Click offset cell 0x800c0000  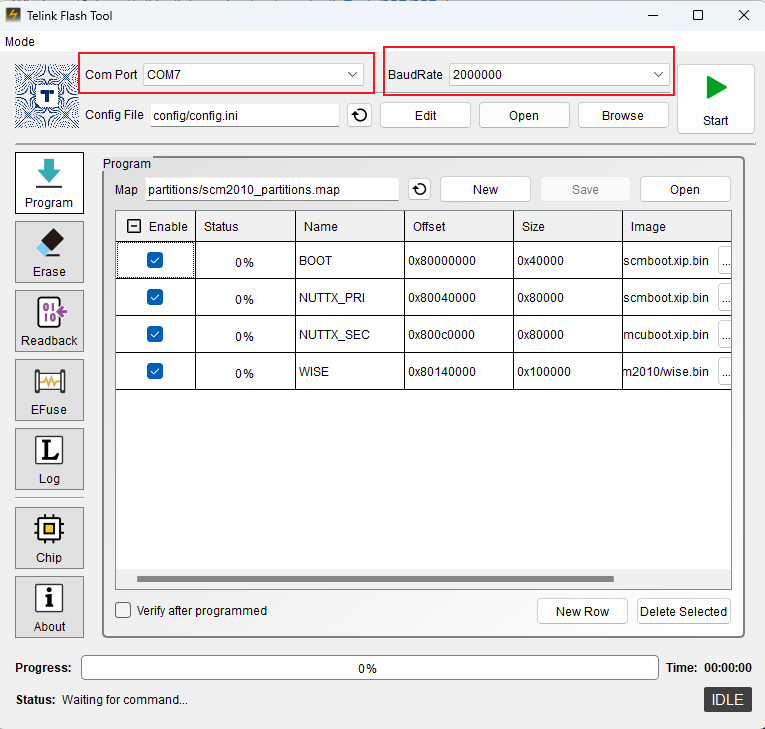[x=459, y=335]
